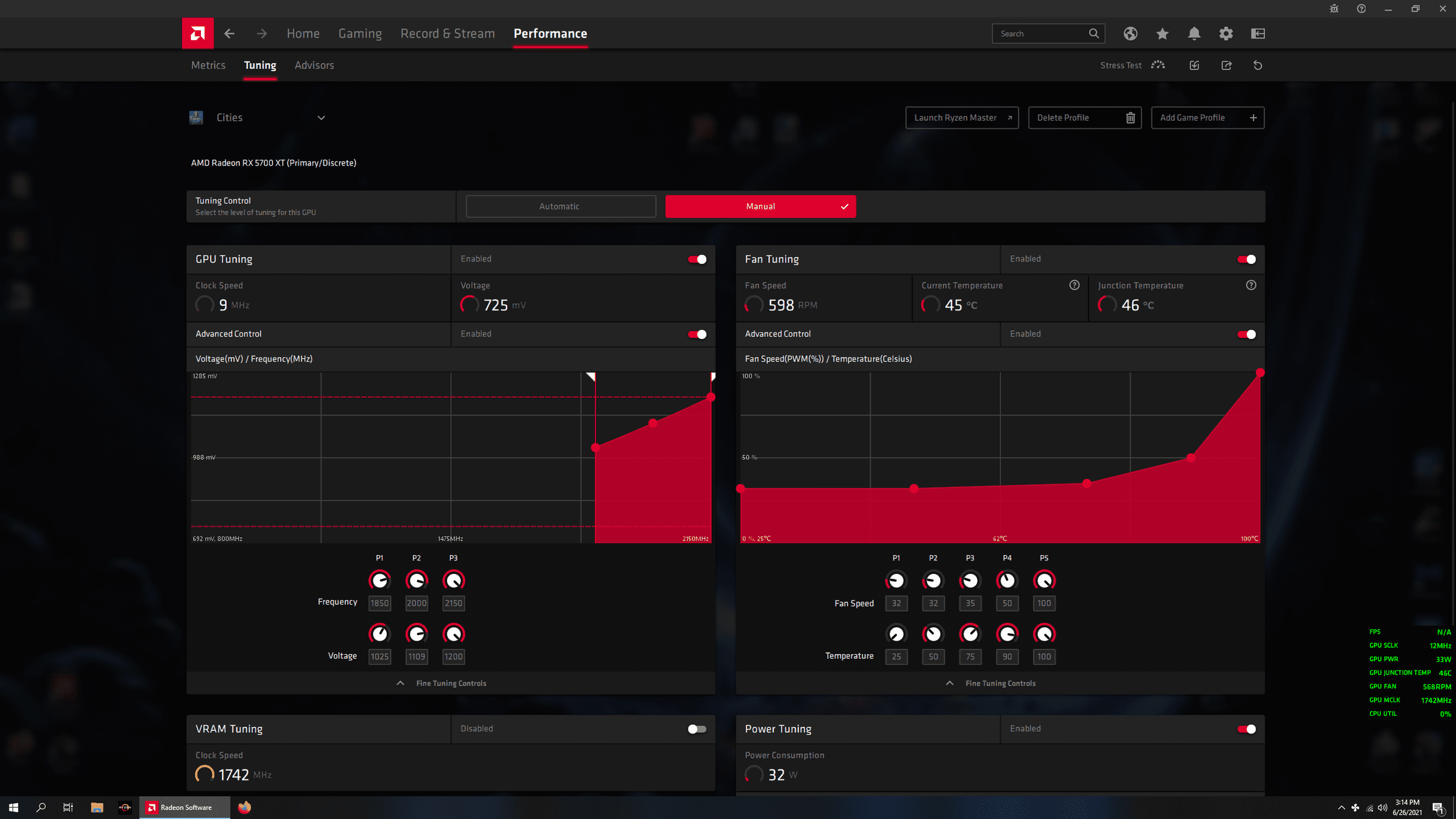Open Windows taskbar search
Screen dimensions: 1456x819
41,807
